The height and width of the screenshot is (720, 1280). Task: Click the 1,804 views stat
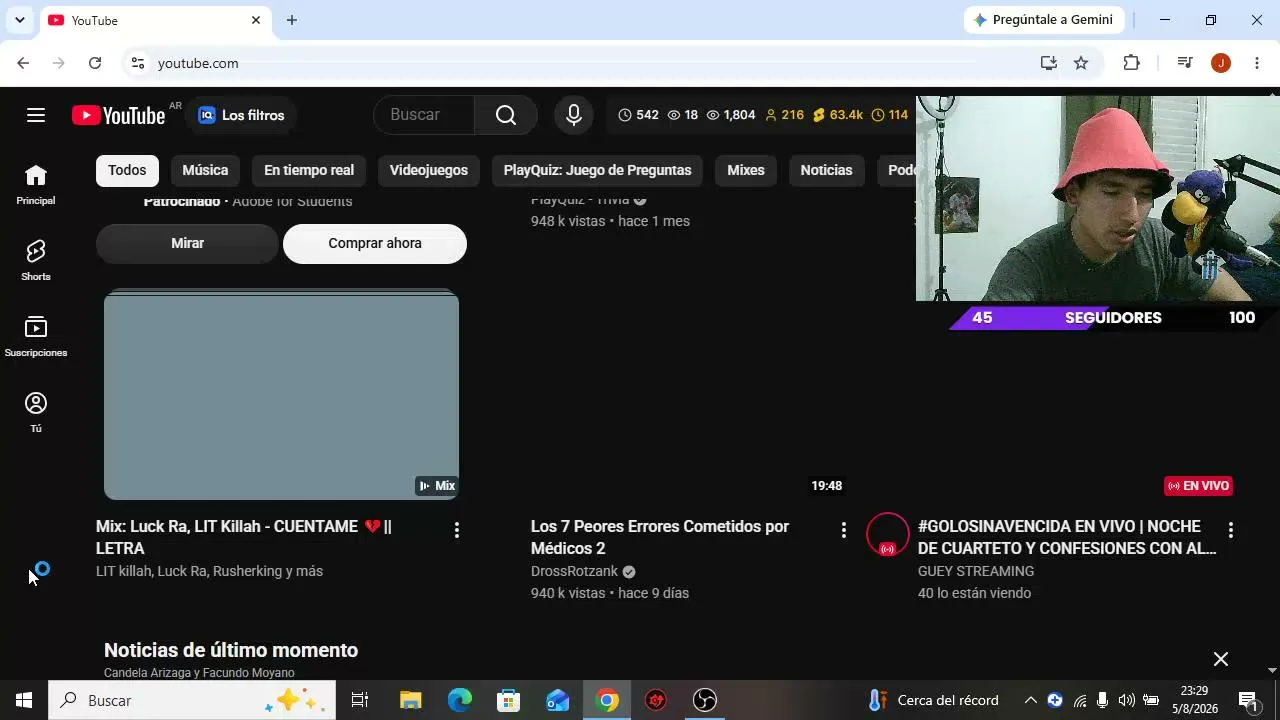(731, 115)
